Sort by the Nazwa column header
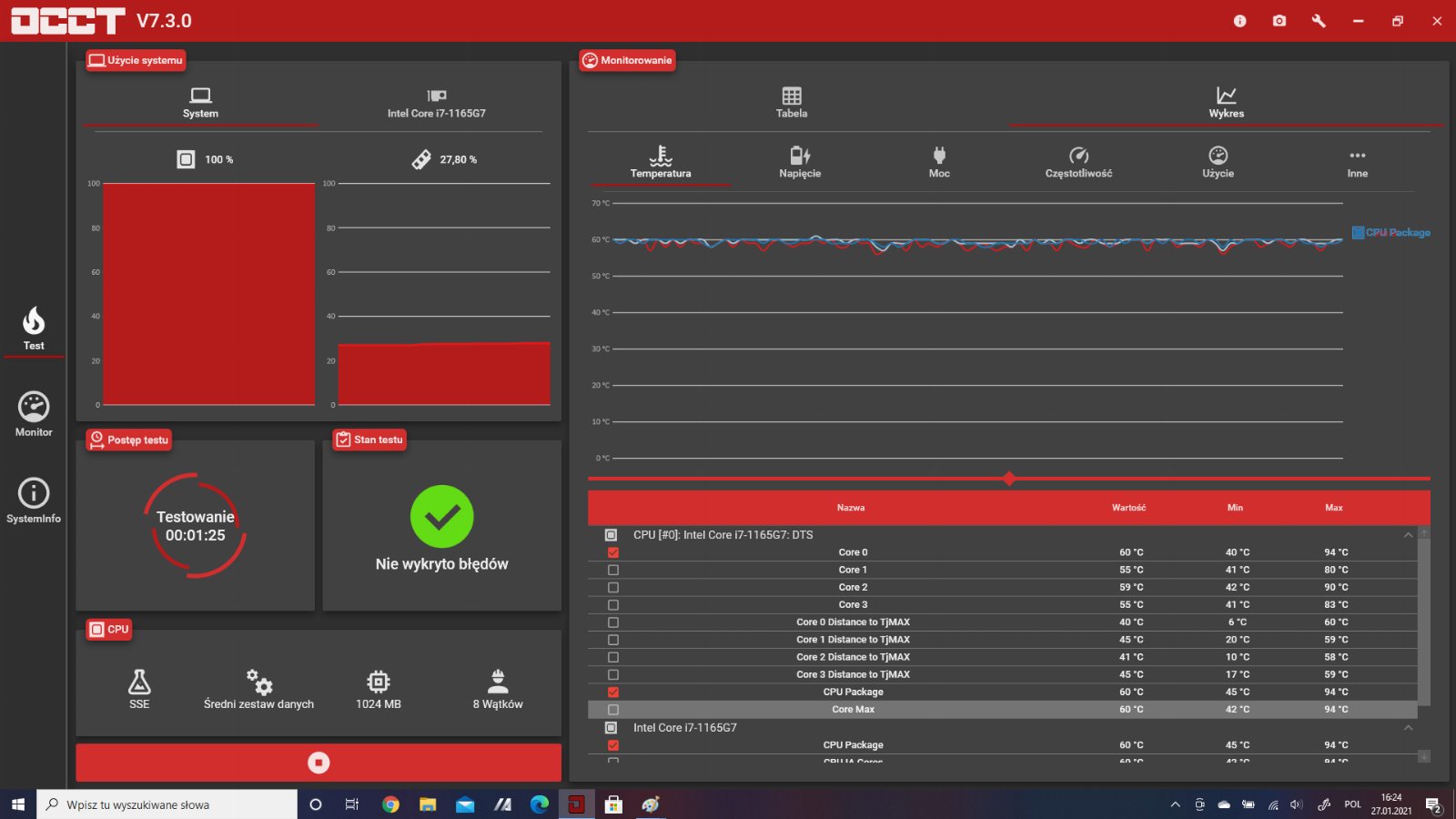 pyautogui.click(x=851, y=508)
